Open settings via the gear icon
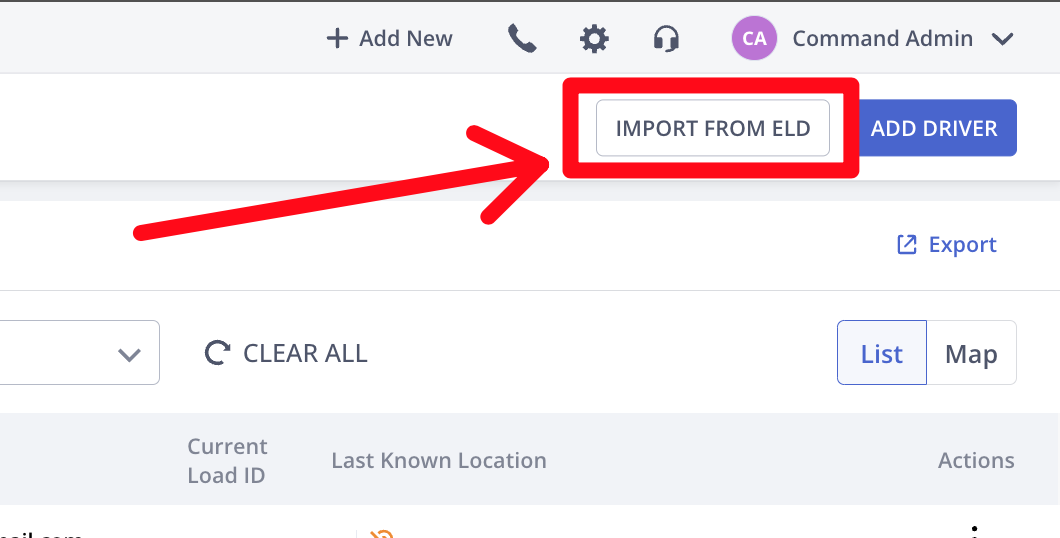Image resolution: width=1060 pixels, height=538 pixels. pos(594,39)
